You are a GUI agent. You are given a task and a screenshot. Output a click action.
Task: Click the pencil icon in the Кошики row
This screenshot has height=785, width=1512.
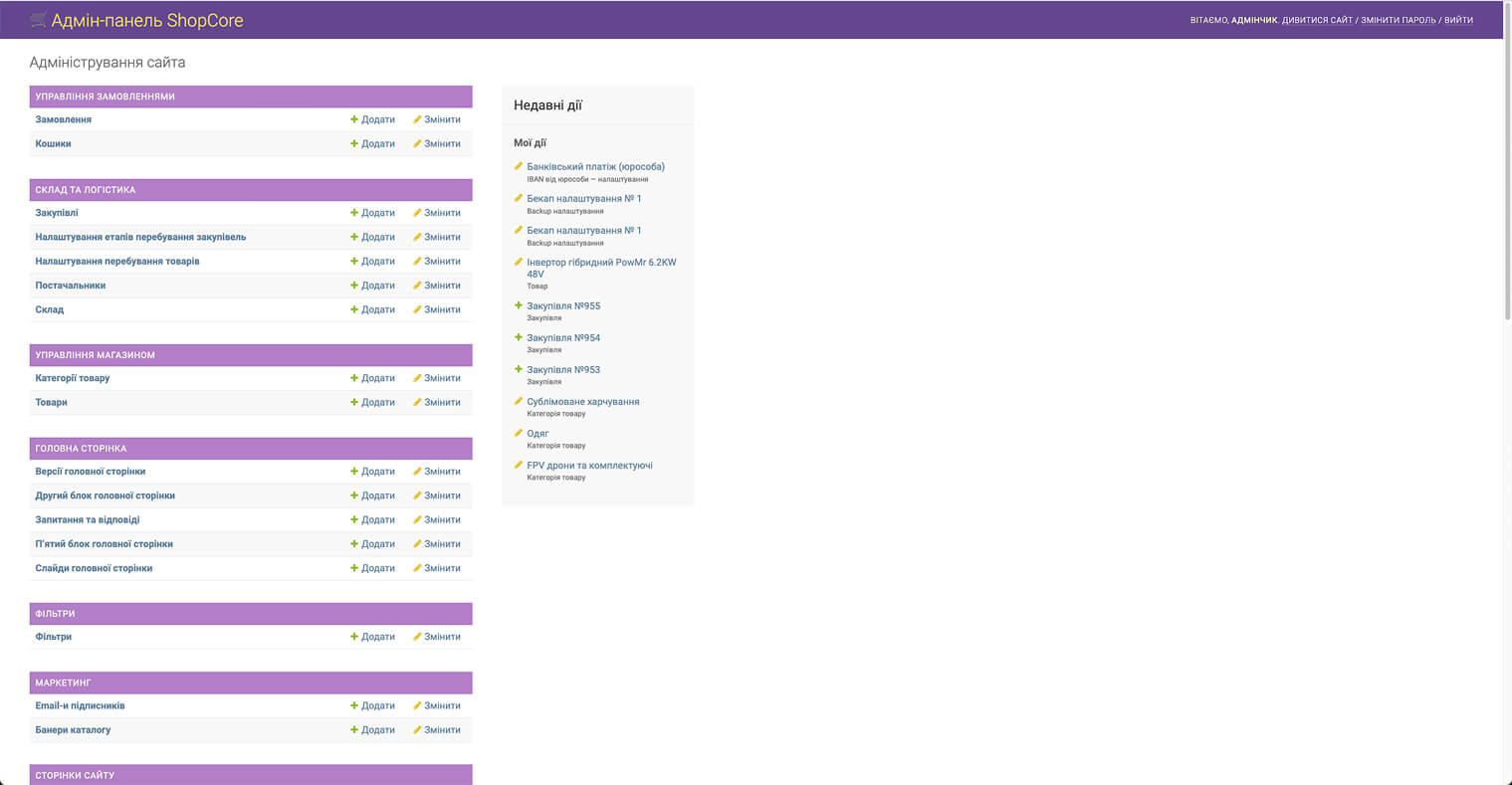[x=418, y=144]
